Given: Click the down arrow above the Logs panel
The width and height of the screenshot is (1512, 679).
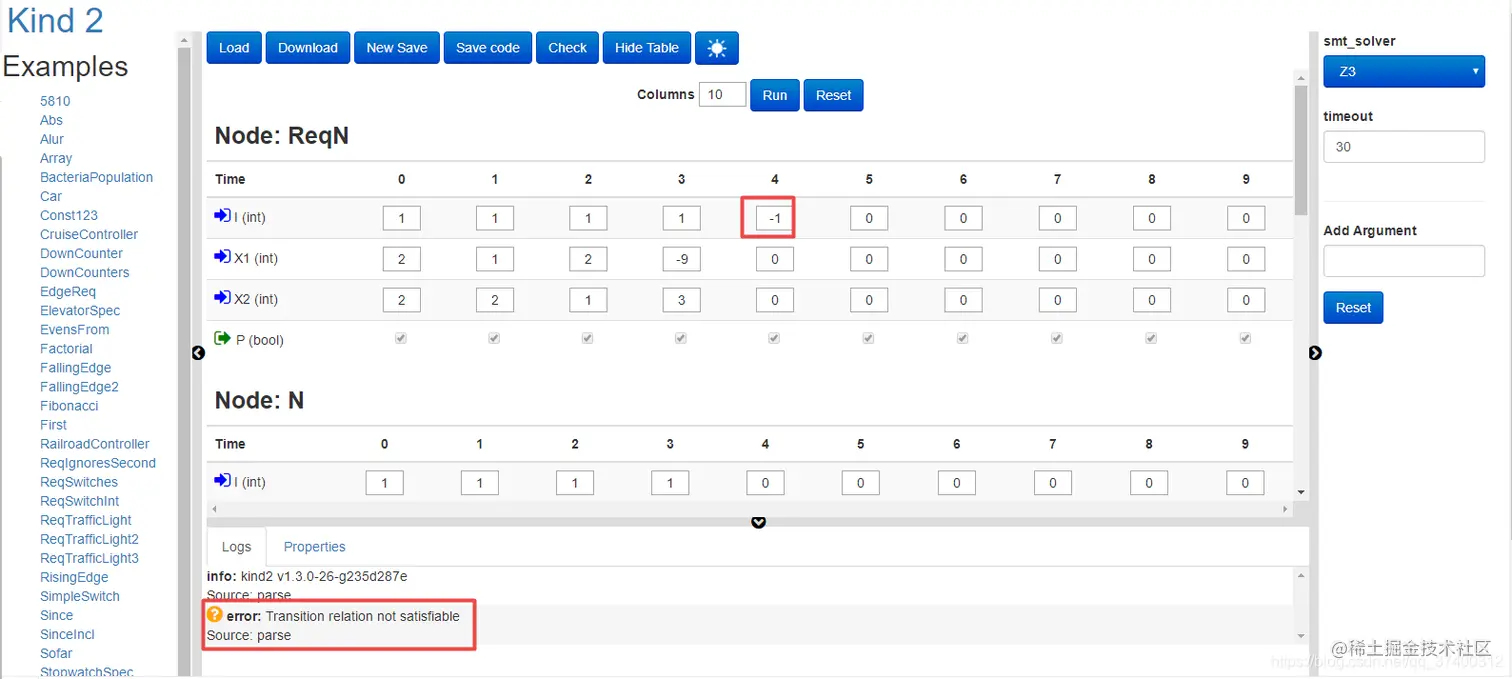Looking at the screenshot, I should 758,522.
